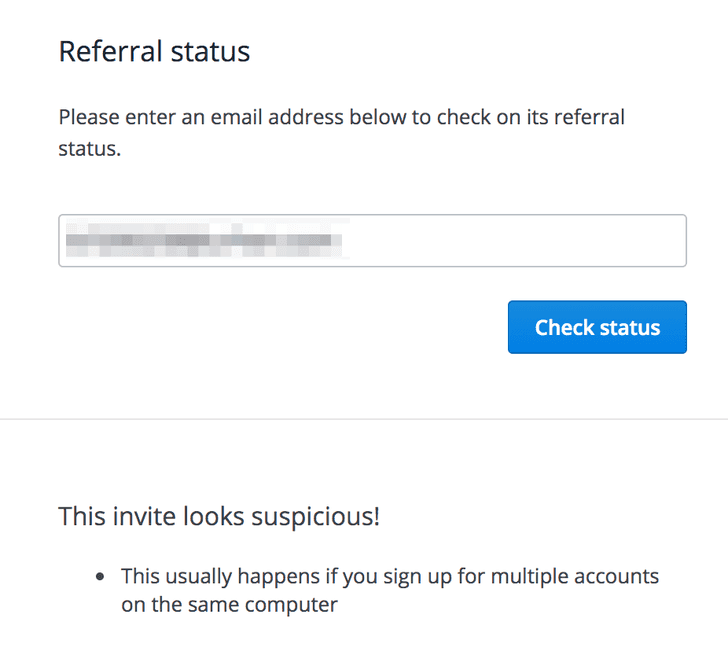
Task: Click the 'This invite looks suspicious!' heading
Action: tap(219, 517)
